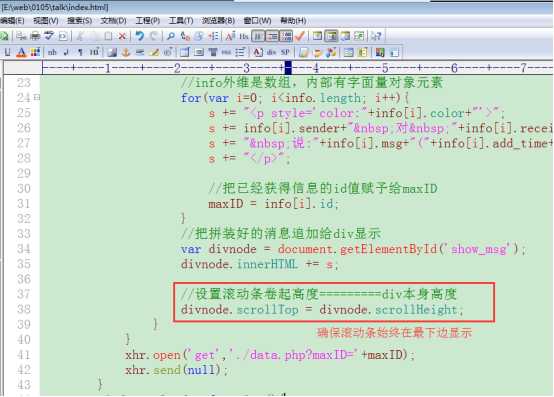554x397 pixels.
Task: Toggle the pressed directory window button
Action: point(331,36)
